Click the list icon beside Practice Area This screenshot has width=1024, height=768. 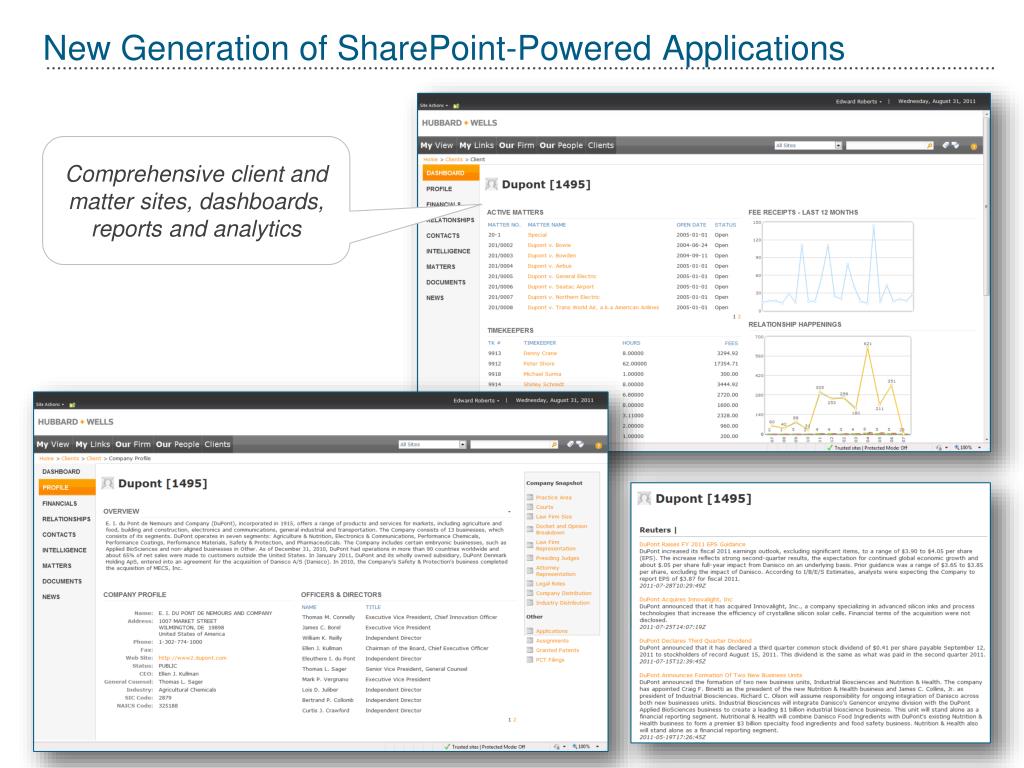coord(530,498)
